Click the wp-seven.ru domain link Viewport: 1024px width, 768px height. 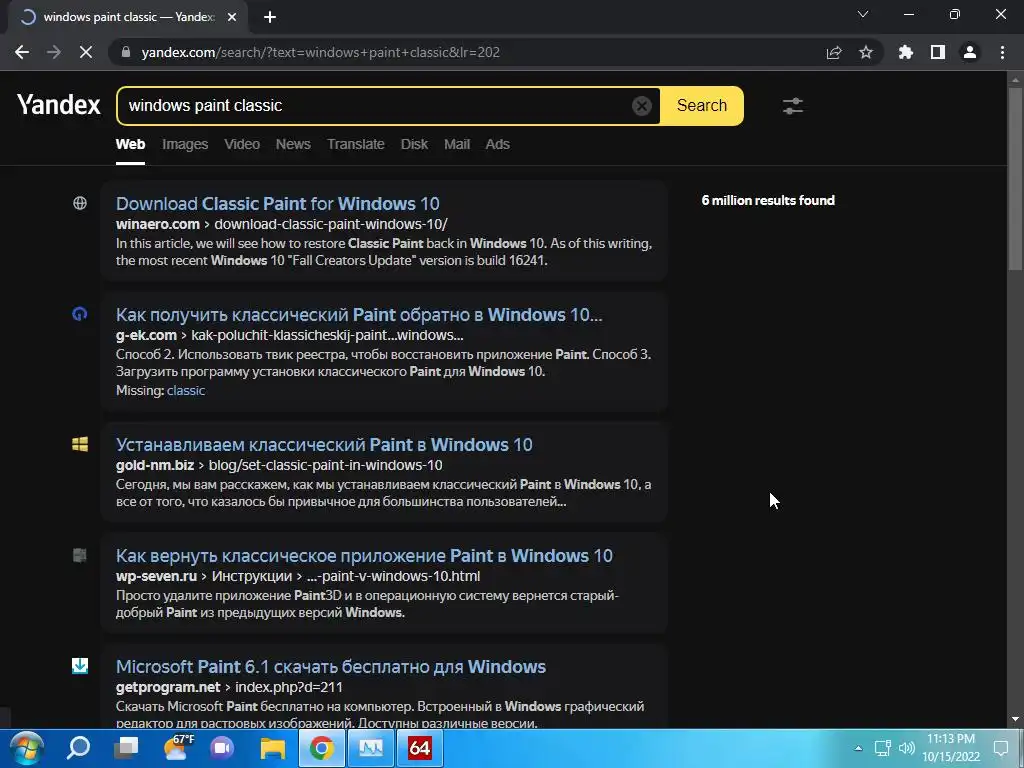click(156, 576)
